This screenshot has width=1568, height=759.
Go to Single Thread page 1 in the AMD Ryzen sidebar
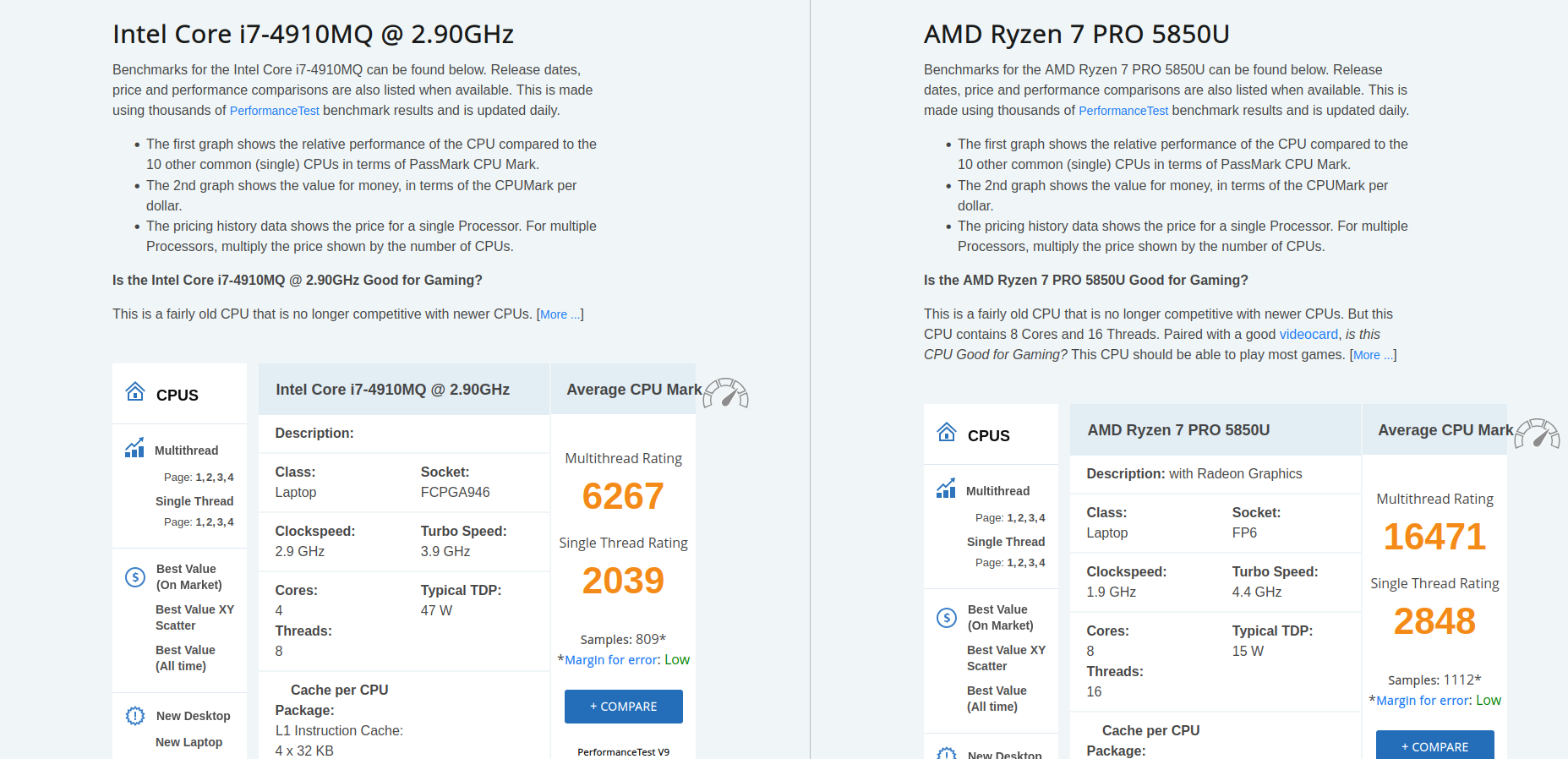pos(1009,563)
